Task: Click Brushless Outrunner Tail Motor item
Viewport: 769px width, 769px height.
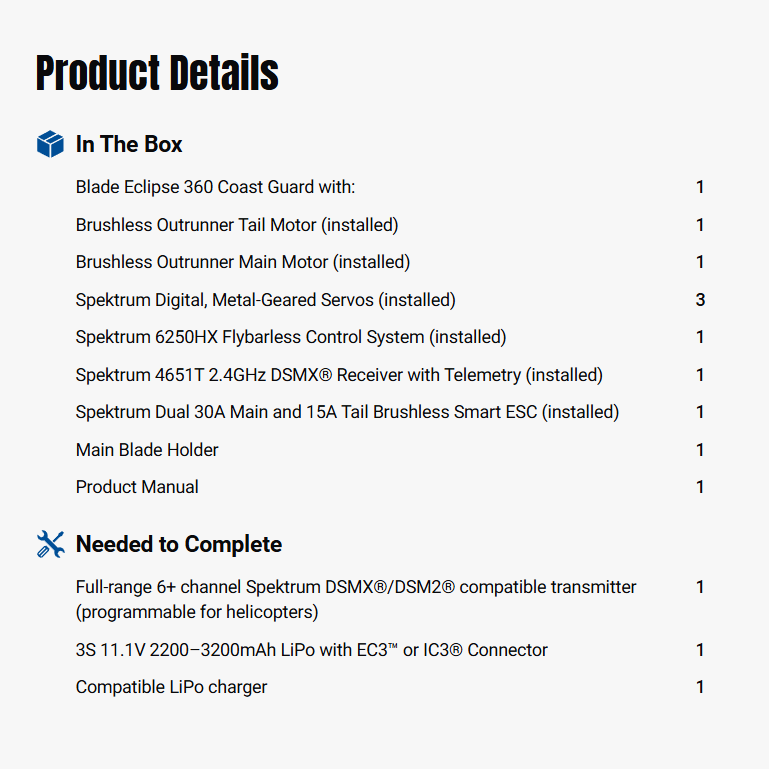Action: 237,225
